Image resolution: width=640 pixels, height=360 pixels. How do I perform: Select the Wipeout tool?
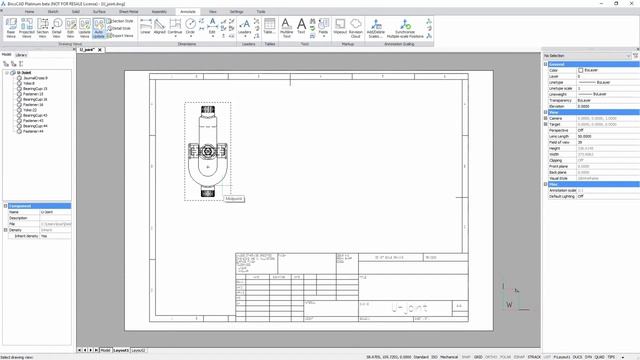point(340,26)
